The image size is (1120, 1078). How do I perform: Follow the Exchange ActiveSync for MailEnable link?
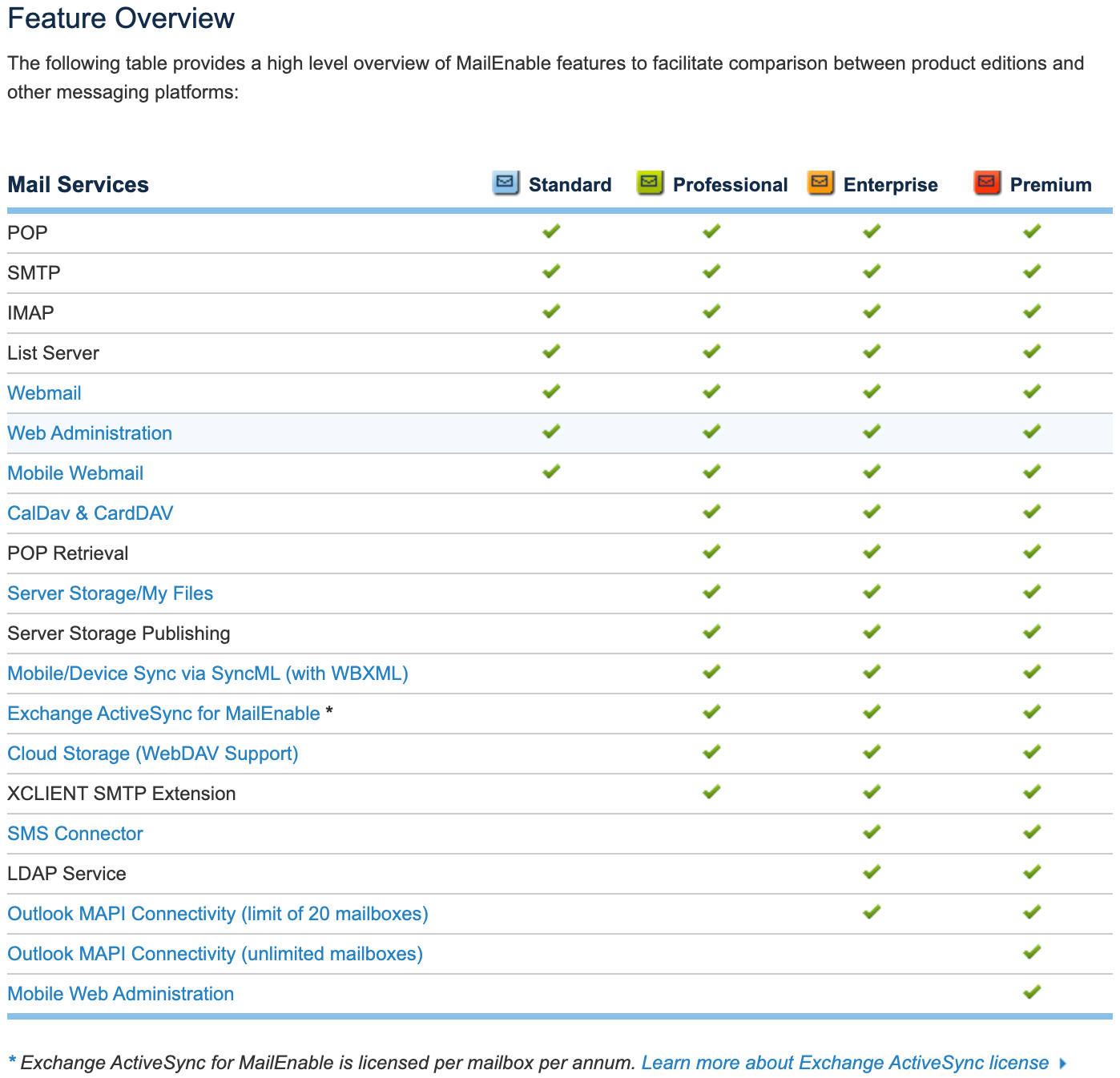[x=163, y=714]
